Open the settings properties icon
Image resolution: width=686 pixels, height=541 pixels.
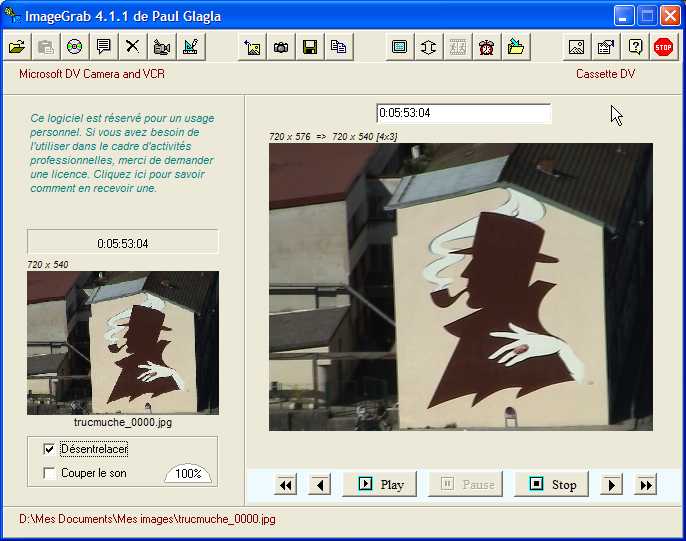[606, 46]
